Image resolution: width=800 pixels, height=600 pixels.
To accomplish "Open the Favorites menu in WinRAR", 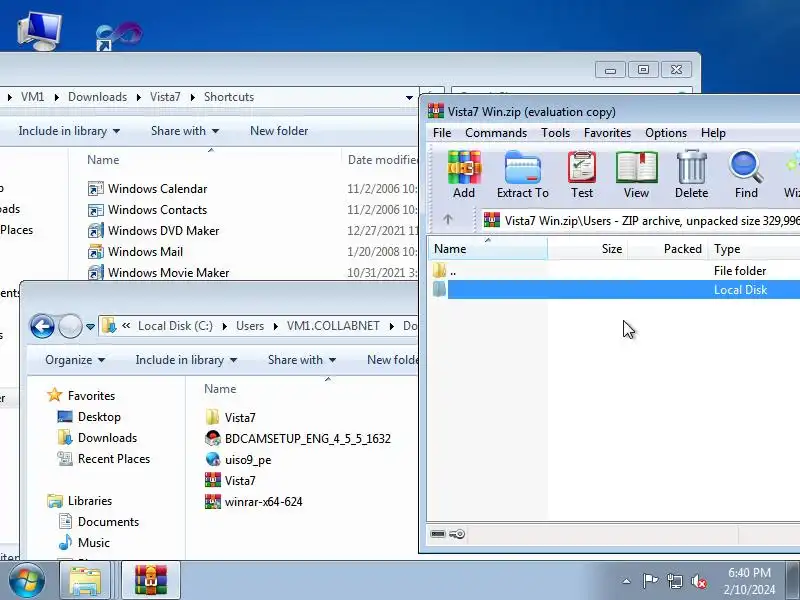I will pos(607,133).
